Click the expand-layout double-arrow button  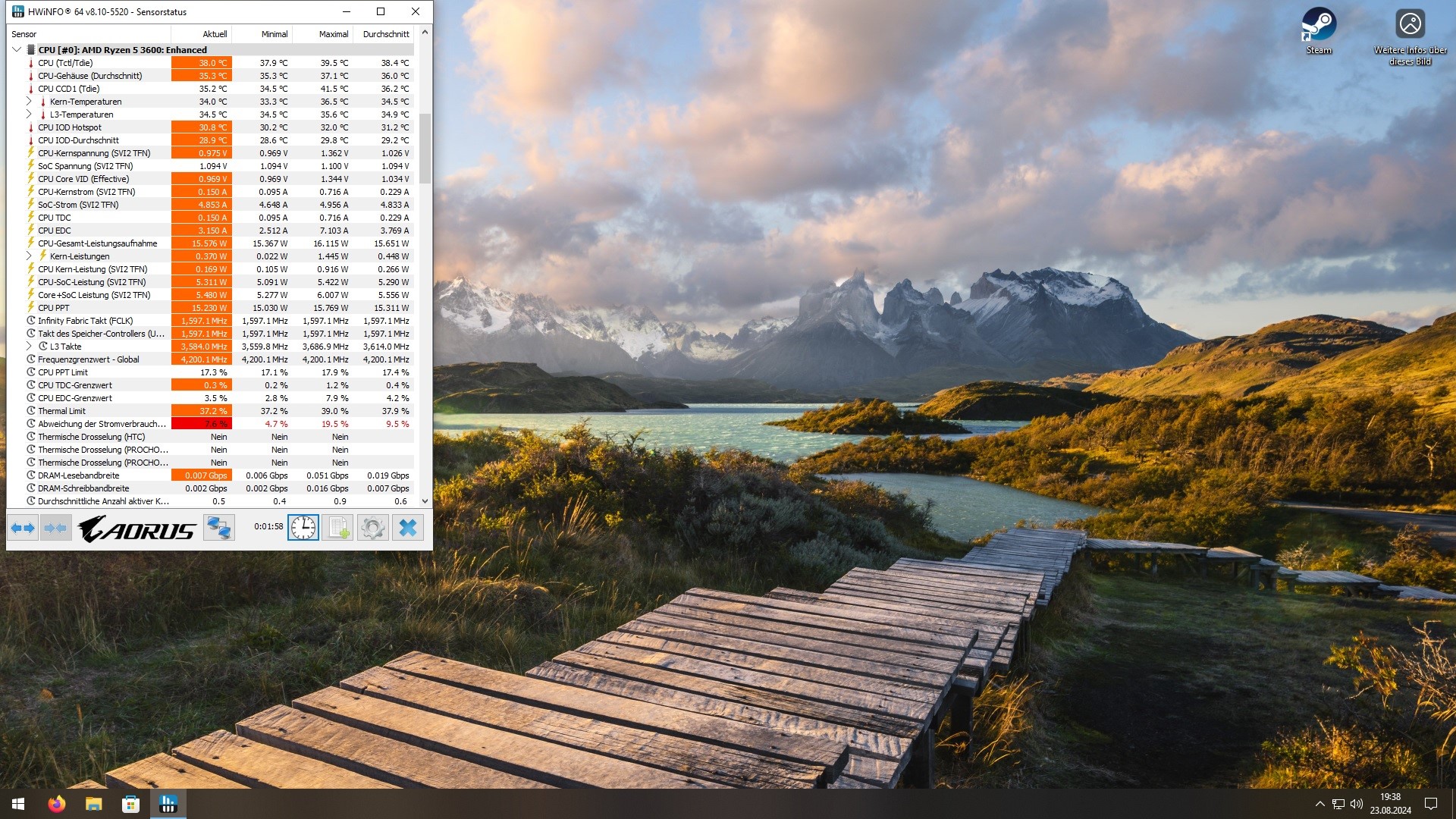23,528
